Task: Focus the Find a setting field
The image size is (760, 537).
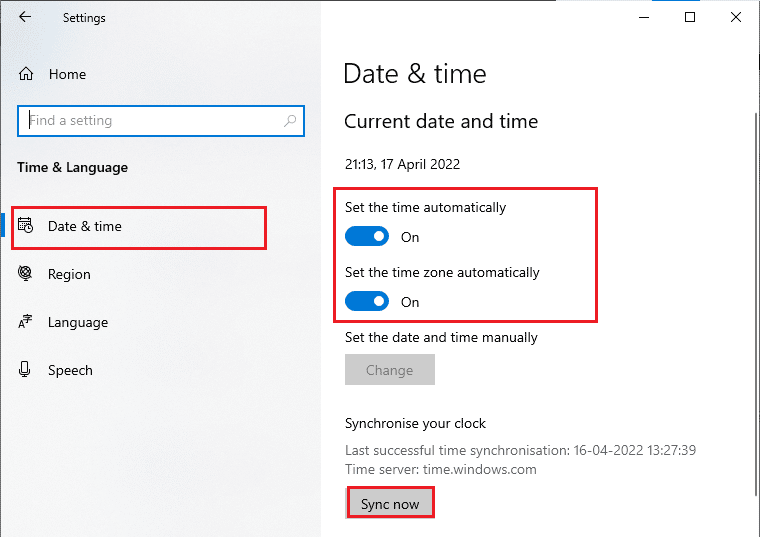Action: click(161, 121)
